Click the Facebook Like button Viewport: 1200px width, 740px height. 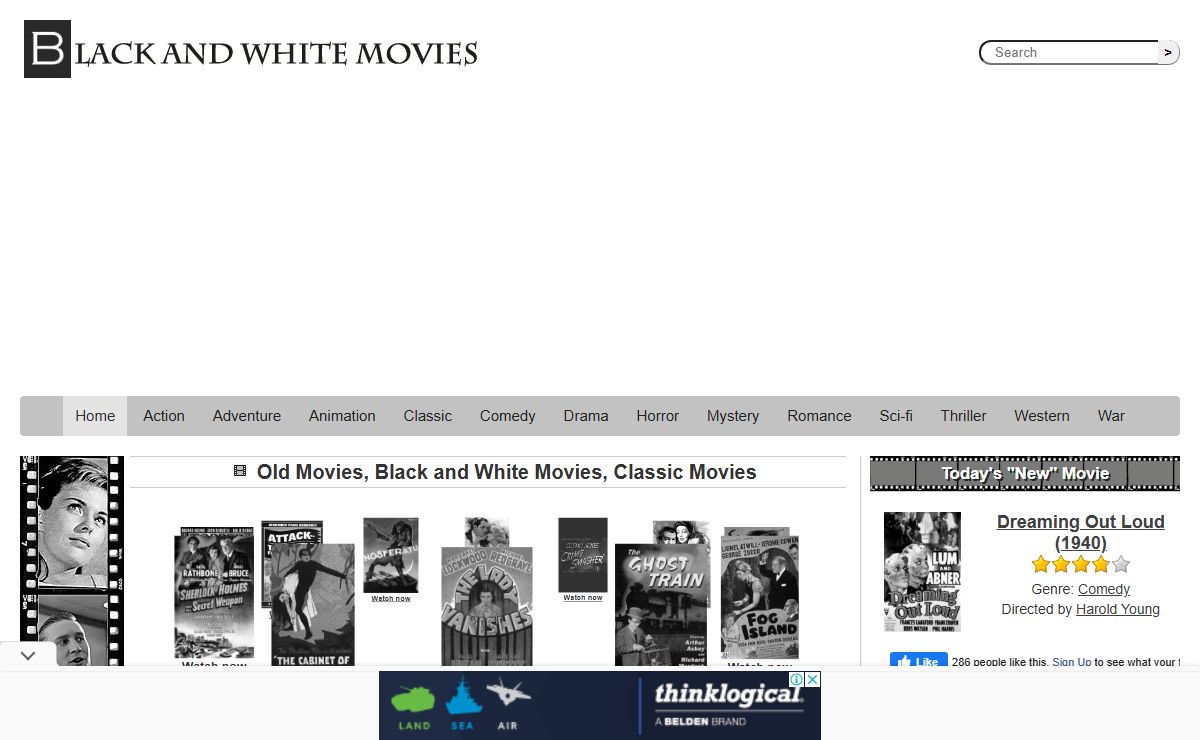919,662
